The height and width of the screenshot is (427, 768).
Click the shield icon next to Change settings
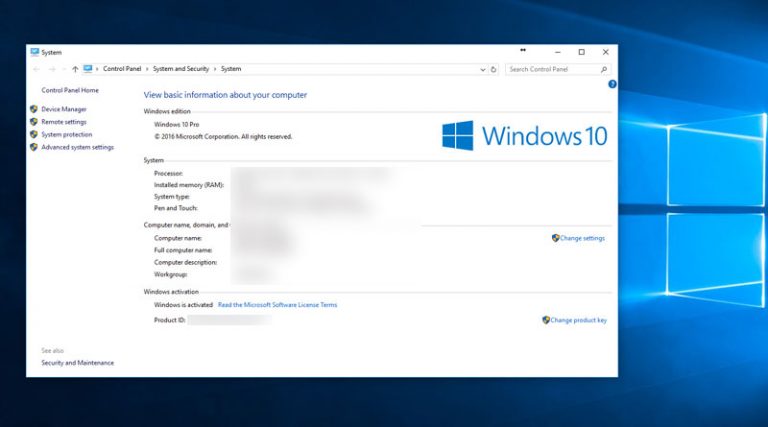[x=555, y=238]
